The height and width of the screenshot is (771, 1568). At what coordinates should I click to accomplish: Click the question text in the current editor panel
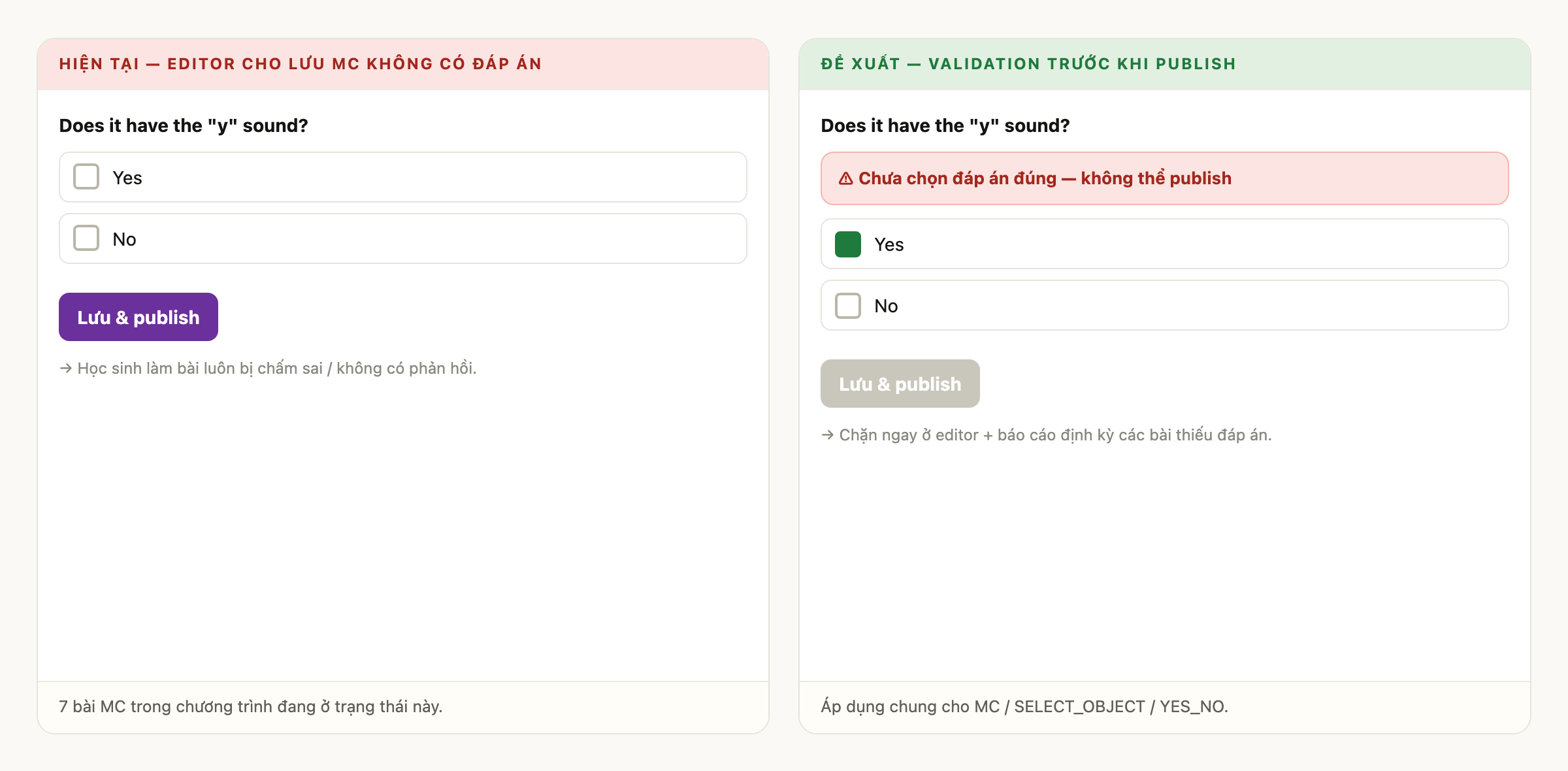(184, 125)
